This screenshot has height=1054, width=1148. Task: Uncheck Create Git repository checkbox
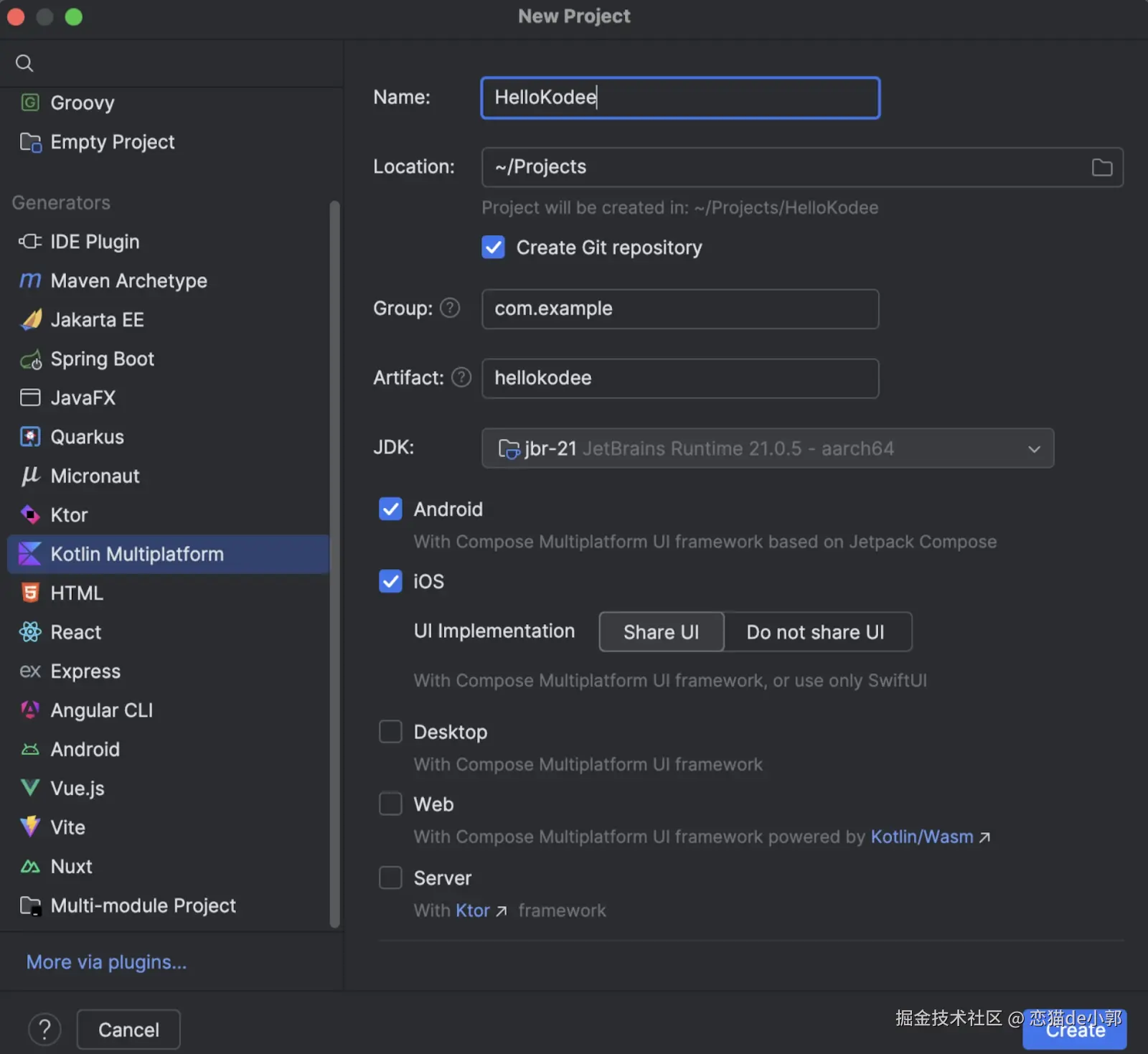[493, 248]
